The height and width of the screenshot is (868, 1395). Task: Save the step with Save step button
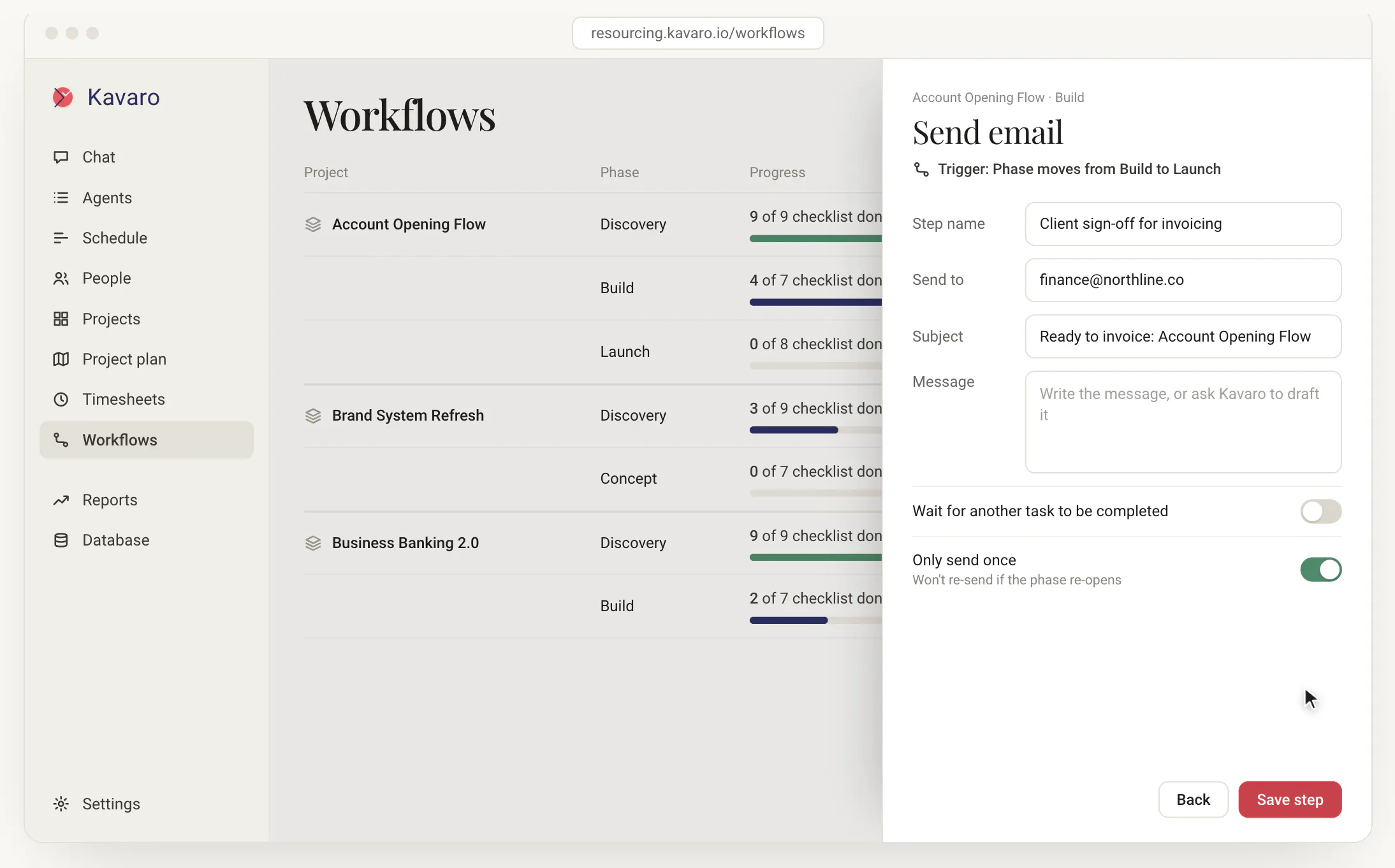[x=1290, y=799]
